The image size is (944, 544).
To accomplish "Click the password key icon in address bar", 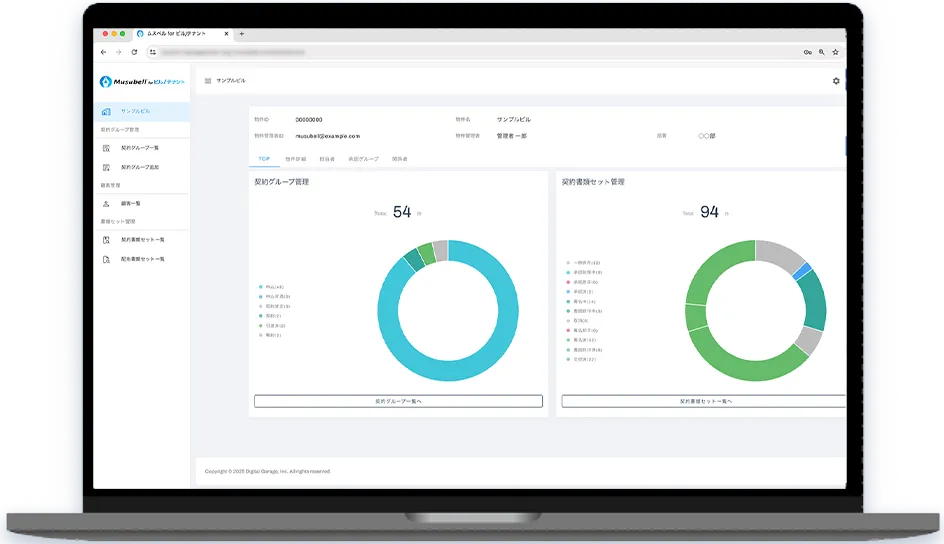I will click(807, 52).
